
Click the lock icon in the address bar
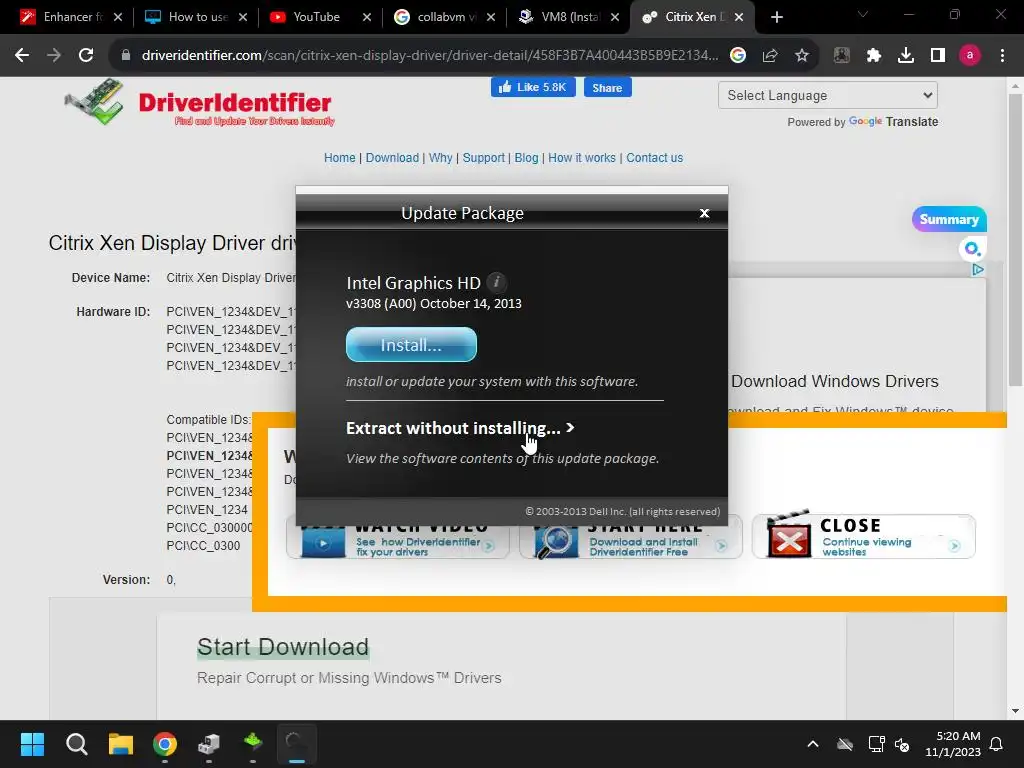126,56
